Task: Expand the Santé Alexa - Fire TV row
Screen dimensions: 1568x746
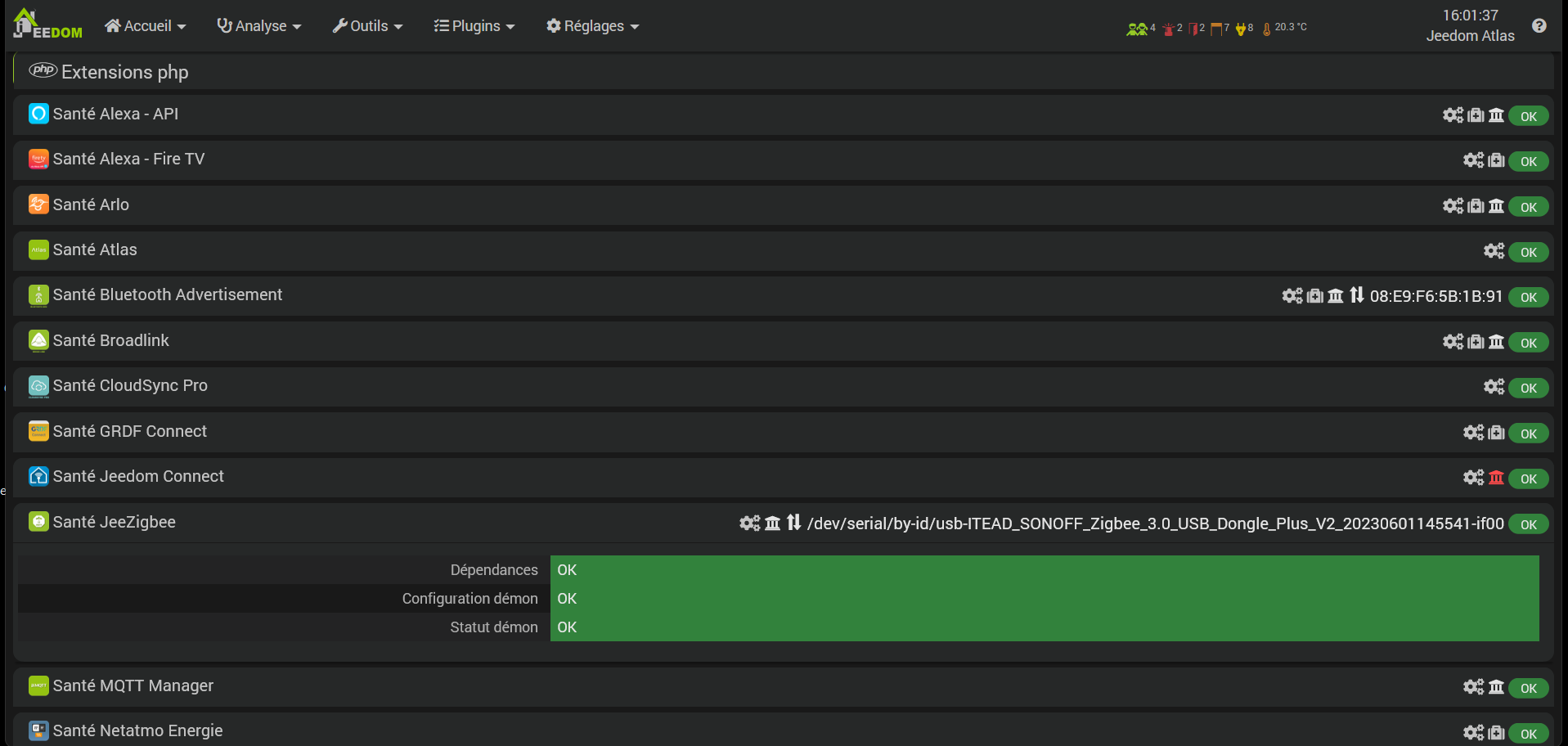Action: point(784,160)
